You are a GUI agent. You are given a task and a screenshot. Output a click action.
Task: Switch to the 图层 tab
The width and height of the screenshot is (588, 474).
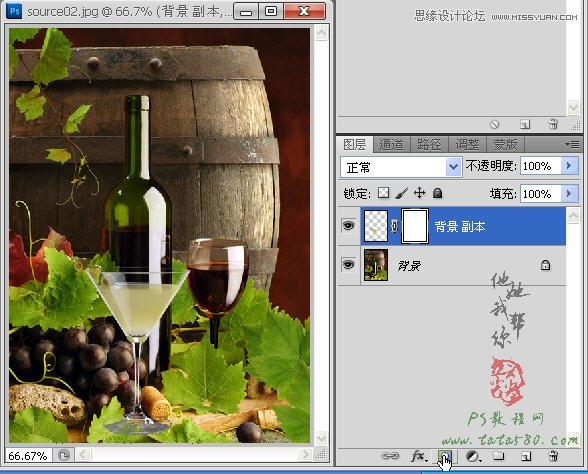[x=355, y=144]
